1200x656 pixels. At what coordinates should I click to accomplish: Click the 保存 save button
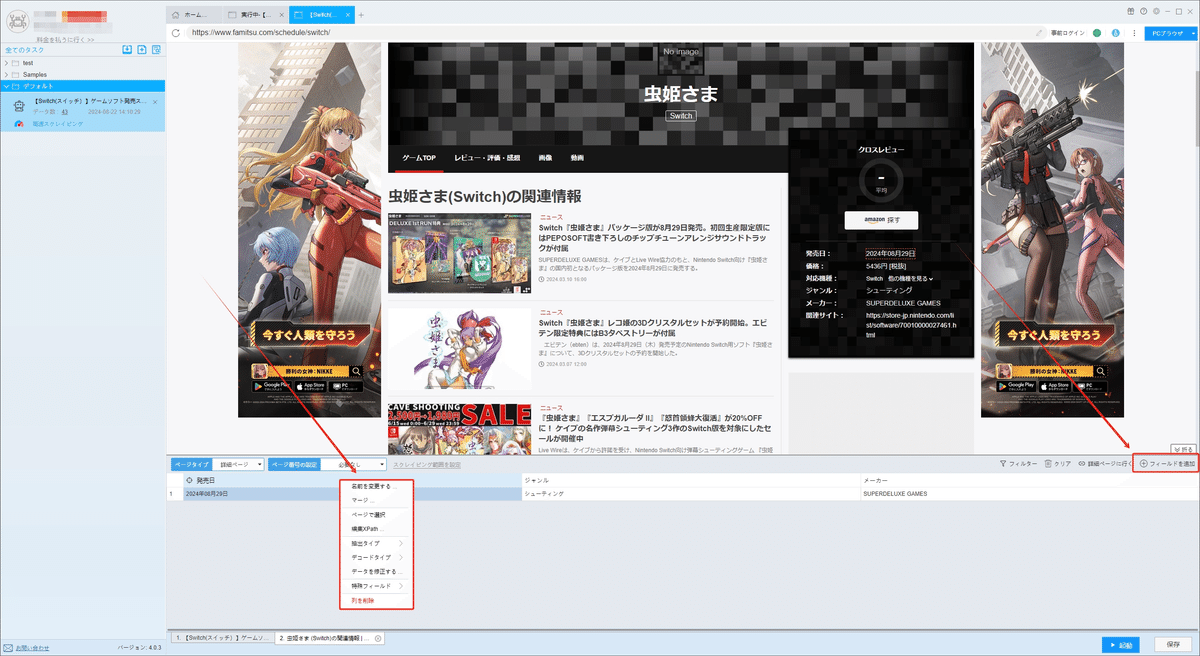(1173, 645)
